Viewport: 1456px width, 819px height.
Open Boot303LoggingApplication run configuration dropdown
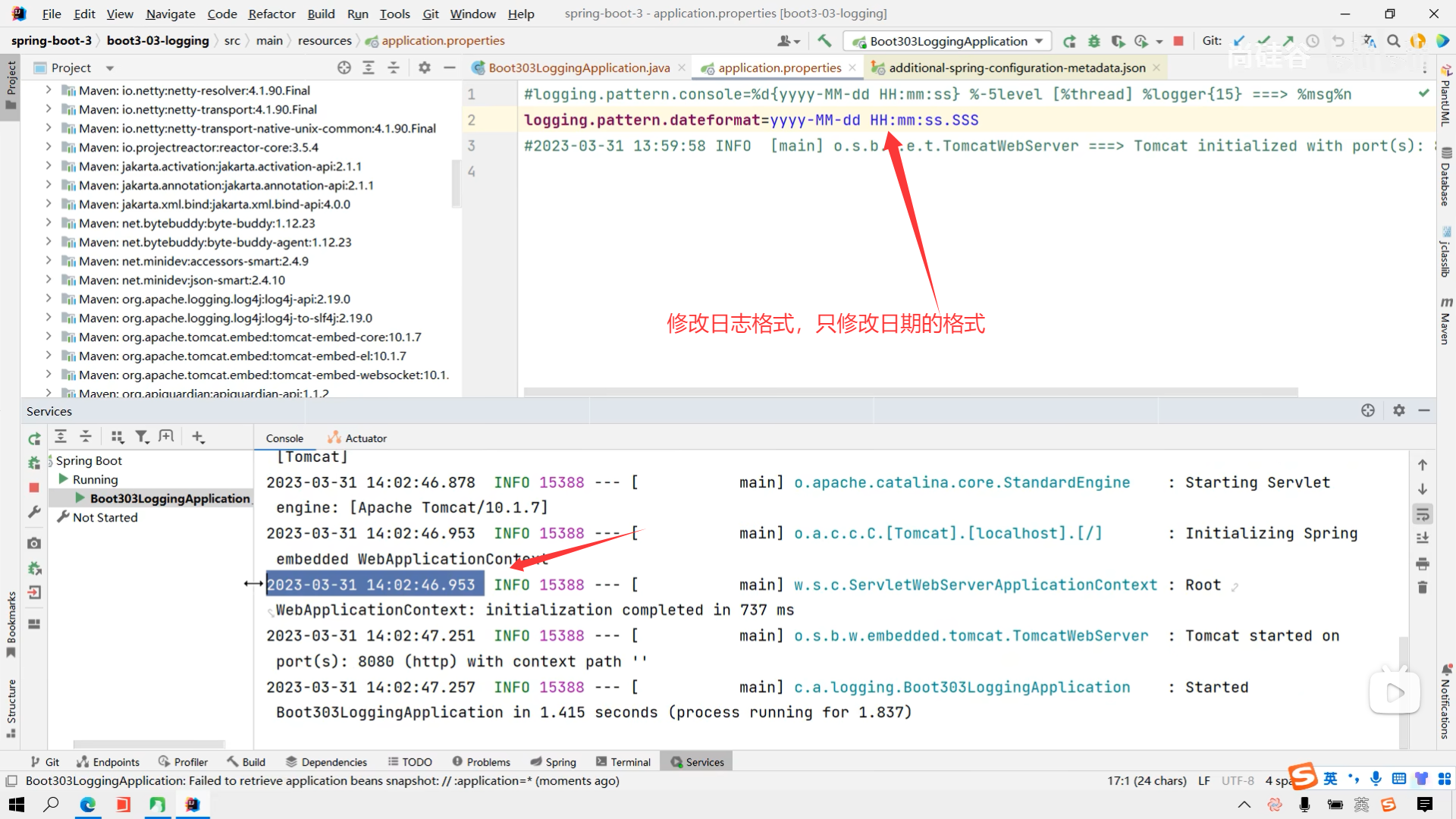948,41
